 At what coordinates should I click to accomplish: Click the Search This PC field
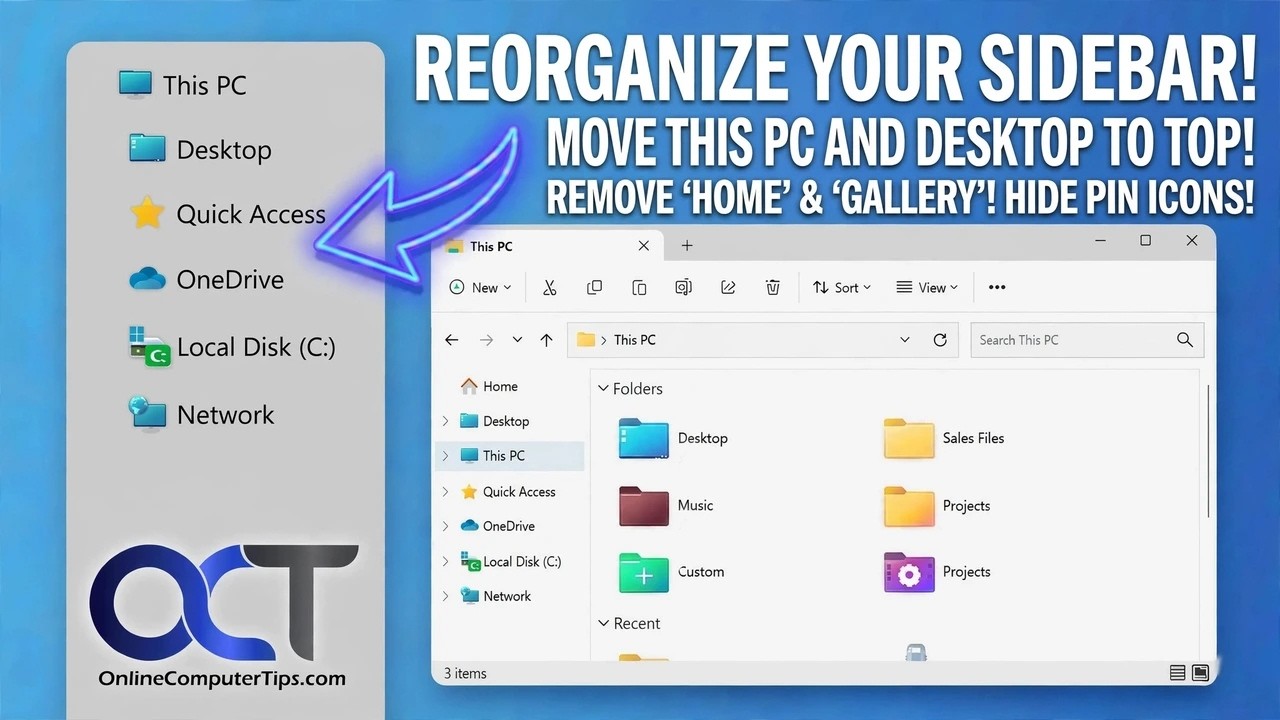(x=1087, y=340)
